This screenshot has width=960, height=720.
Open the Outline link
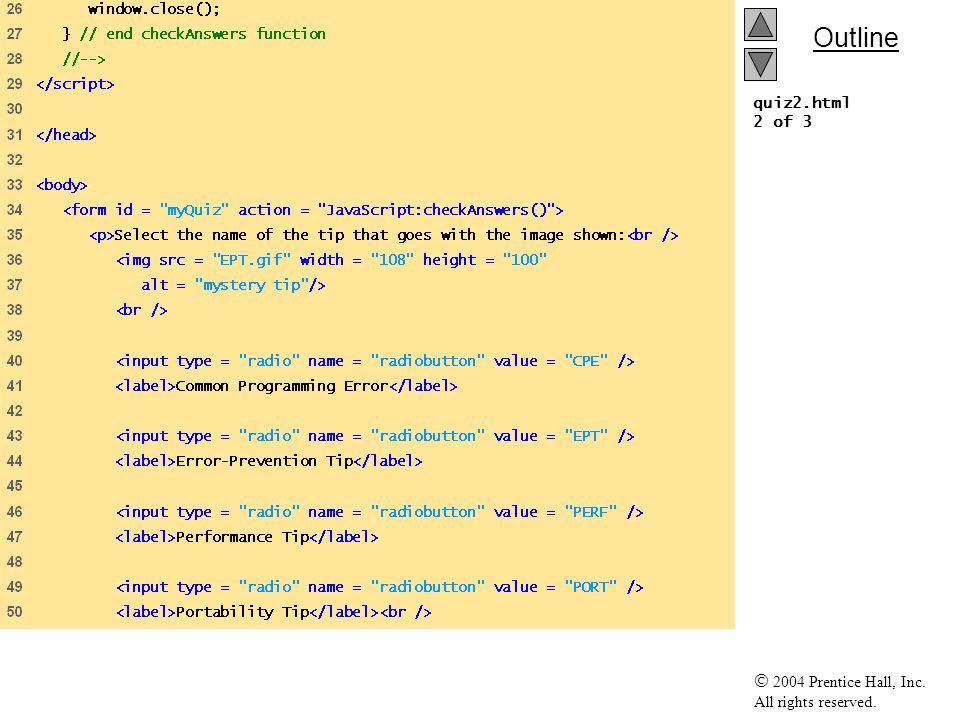point(855,38)
